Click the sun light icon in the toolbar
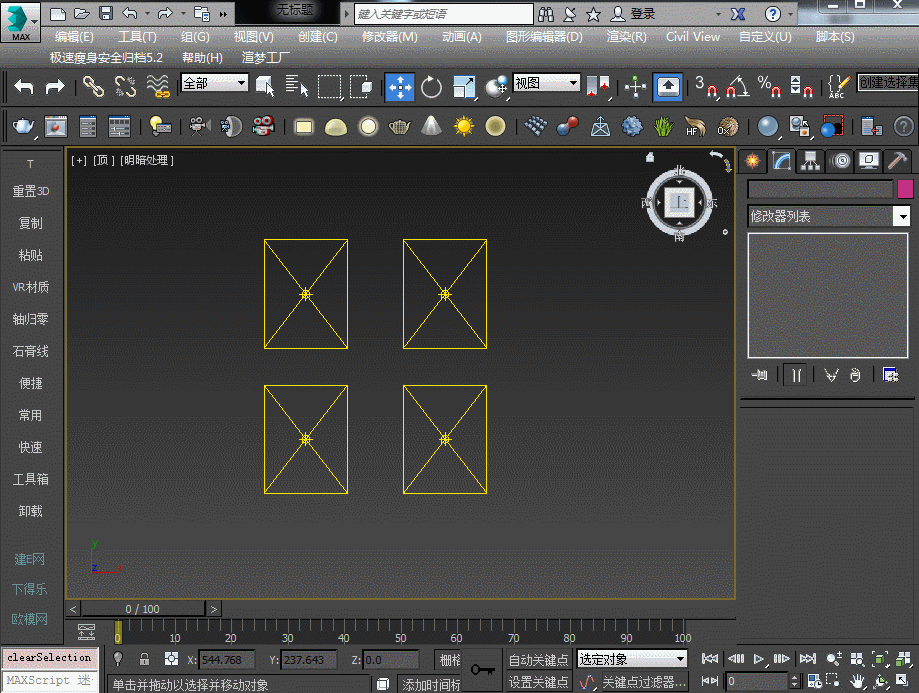 (x=463, y=126)
